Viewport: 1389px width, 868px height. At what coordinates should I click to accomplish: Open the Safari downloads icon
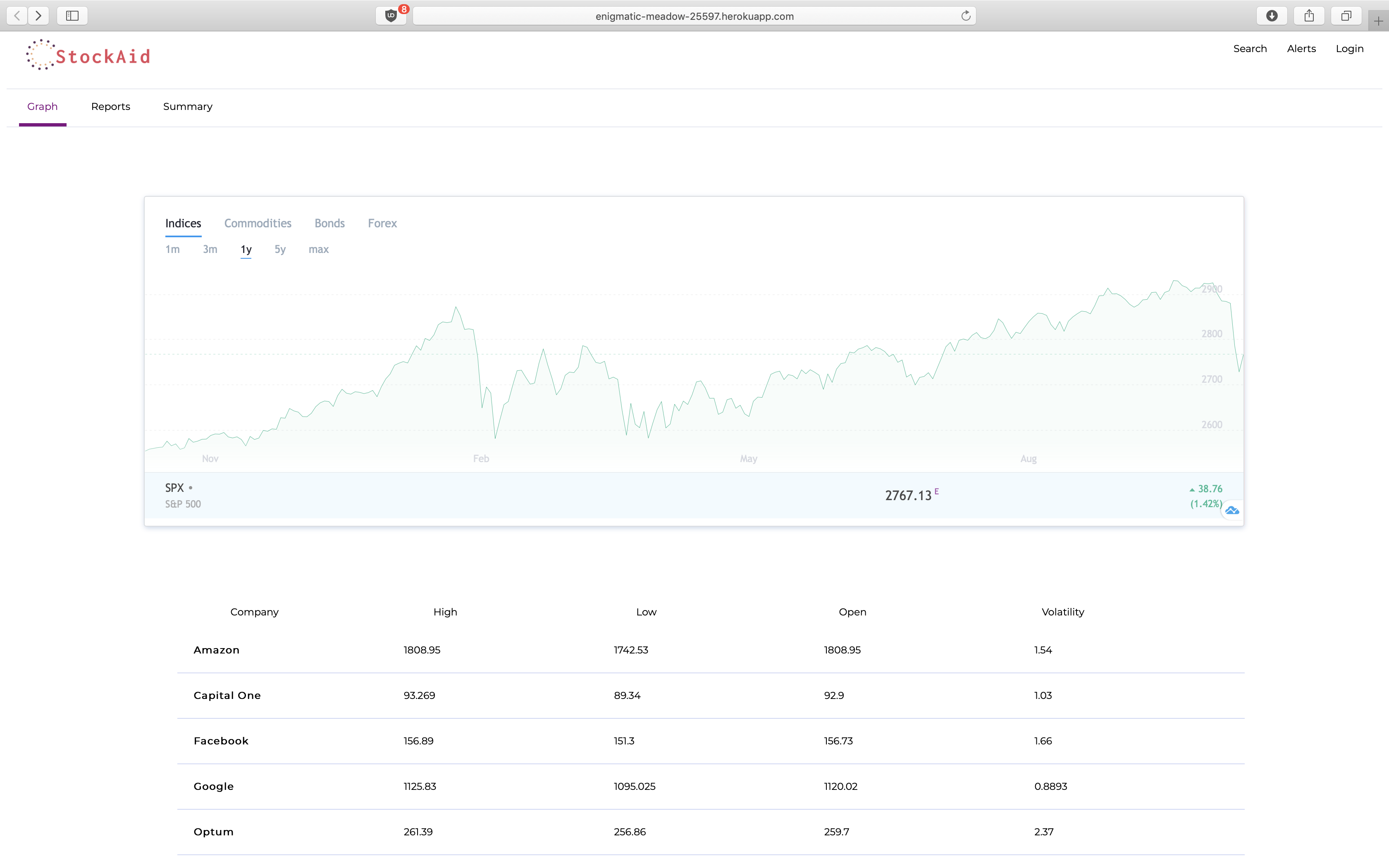[1271, 16]
